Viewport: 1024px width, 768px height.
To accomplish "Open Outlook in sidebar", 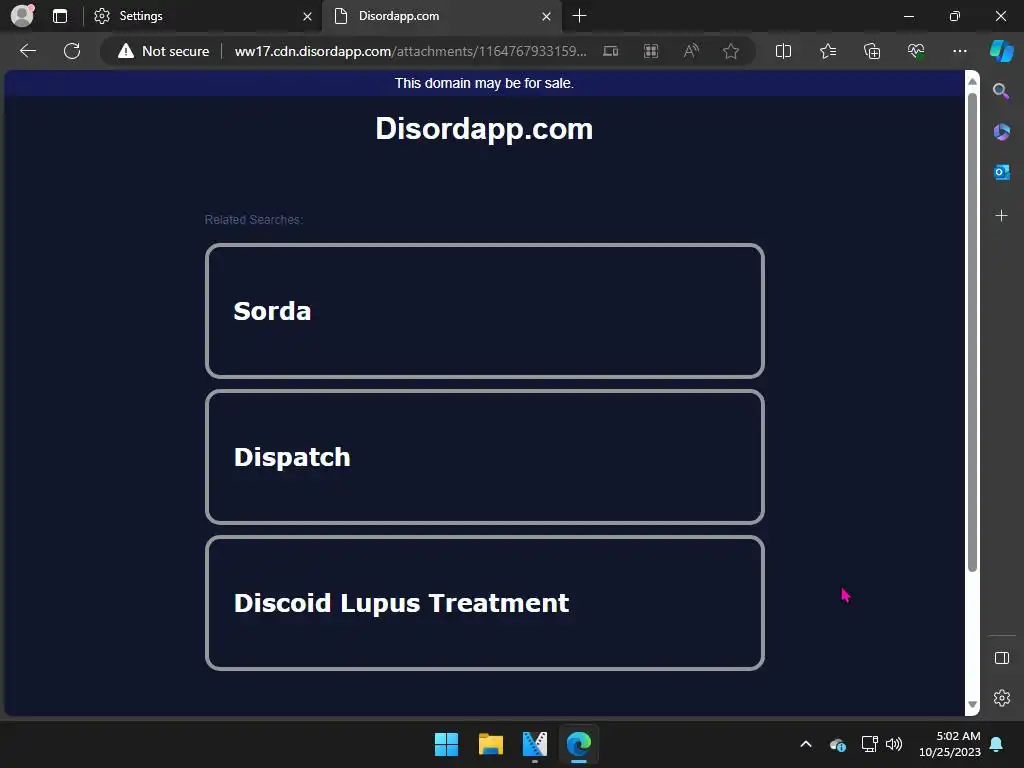I will pos(1001,172).
